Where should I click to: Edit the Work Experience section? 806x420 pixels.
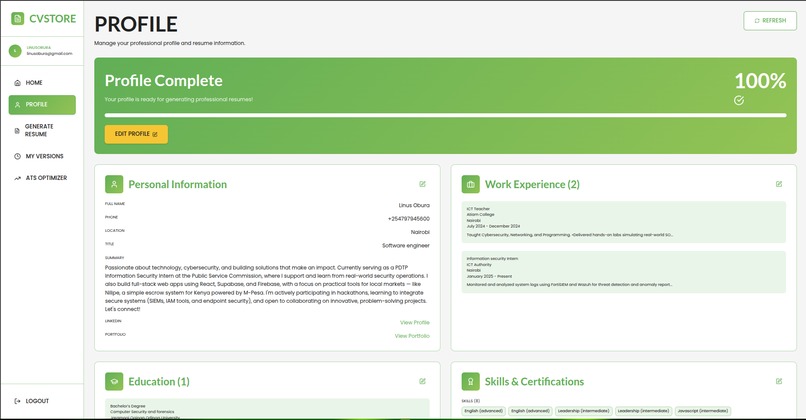779,184
